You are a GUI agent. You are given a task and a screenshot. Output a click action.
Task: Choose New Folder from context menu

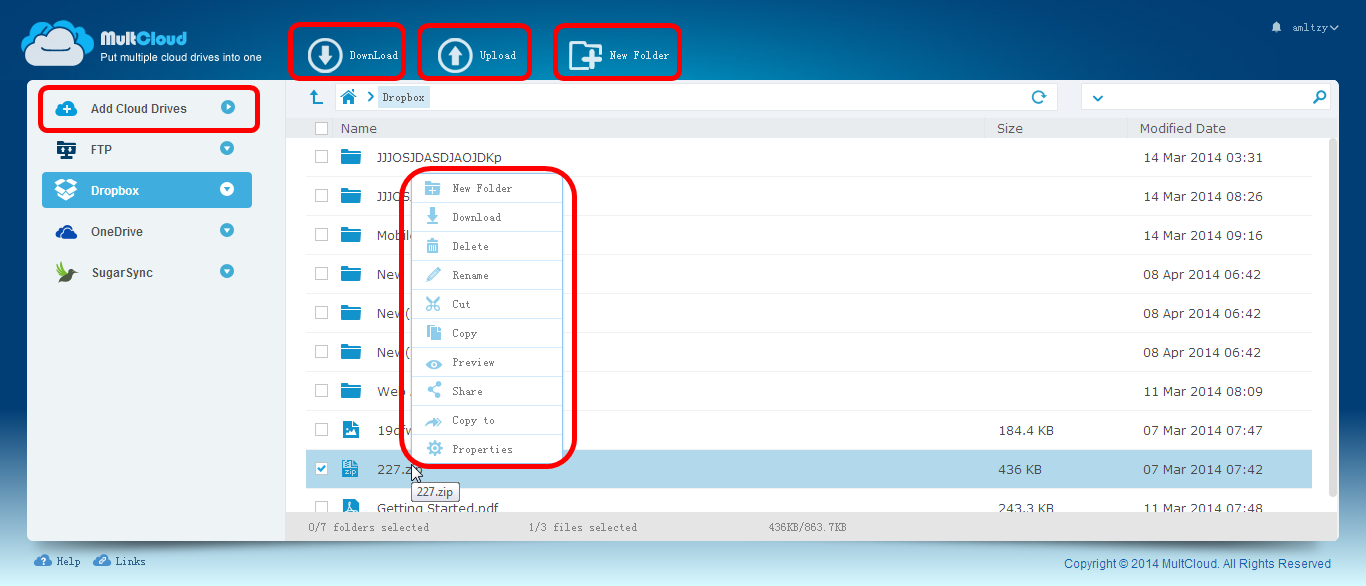tap(487, 188)
